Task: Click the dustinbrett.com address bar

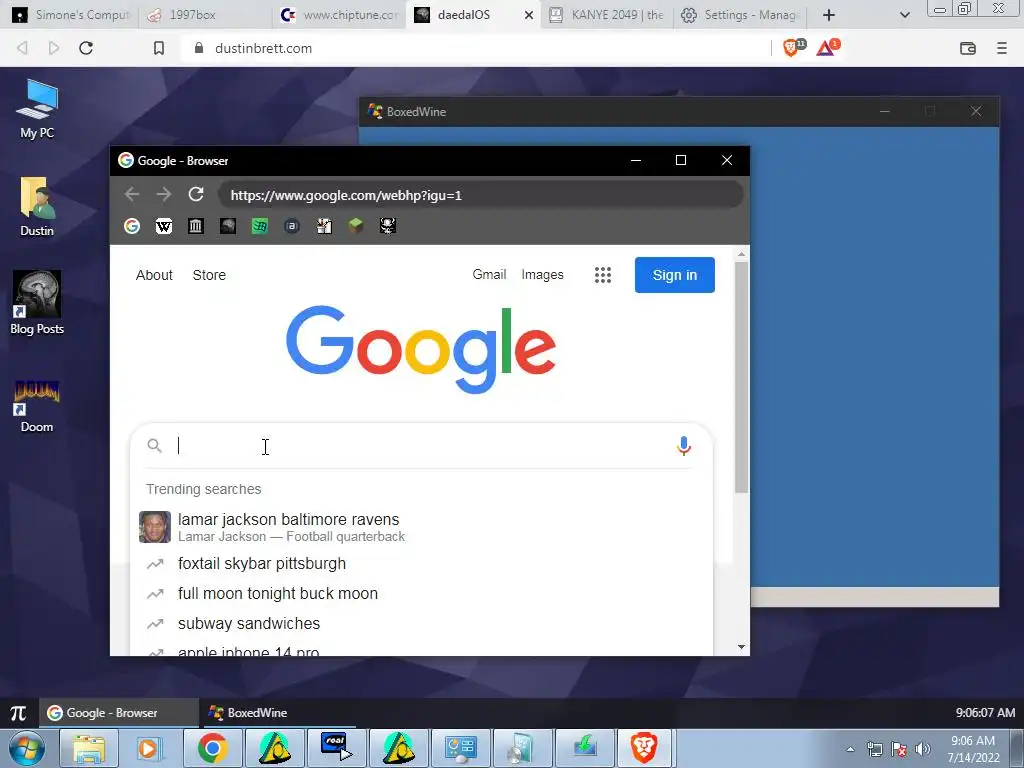Action: tap(477, 48)
